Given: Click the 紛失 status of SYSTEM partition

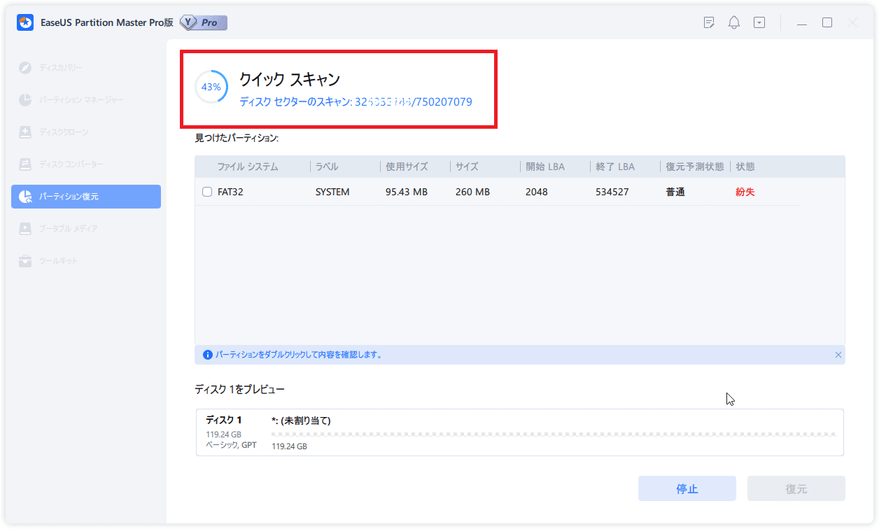Looking at the screenshot, I should click(x=745, y=192).
